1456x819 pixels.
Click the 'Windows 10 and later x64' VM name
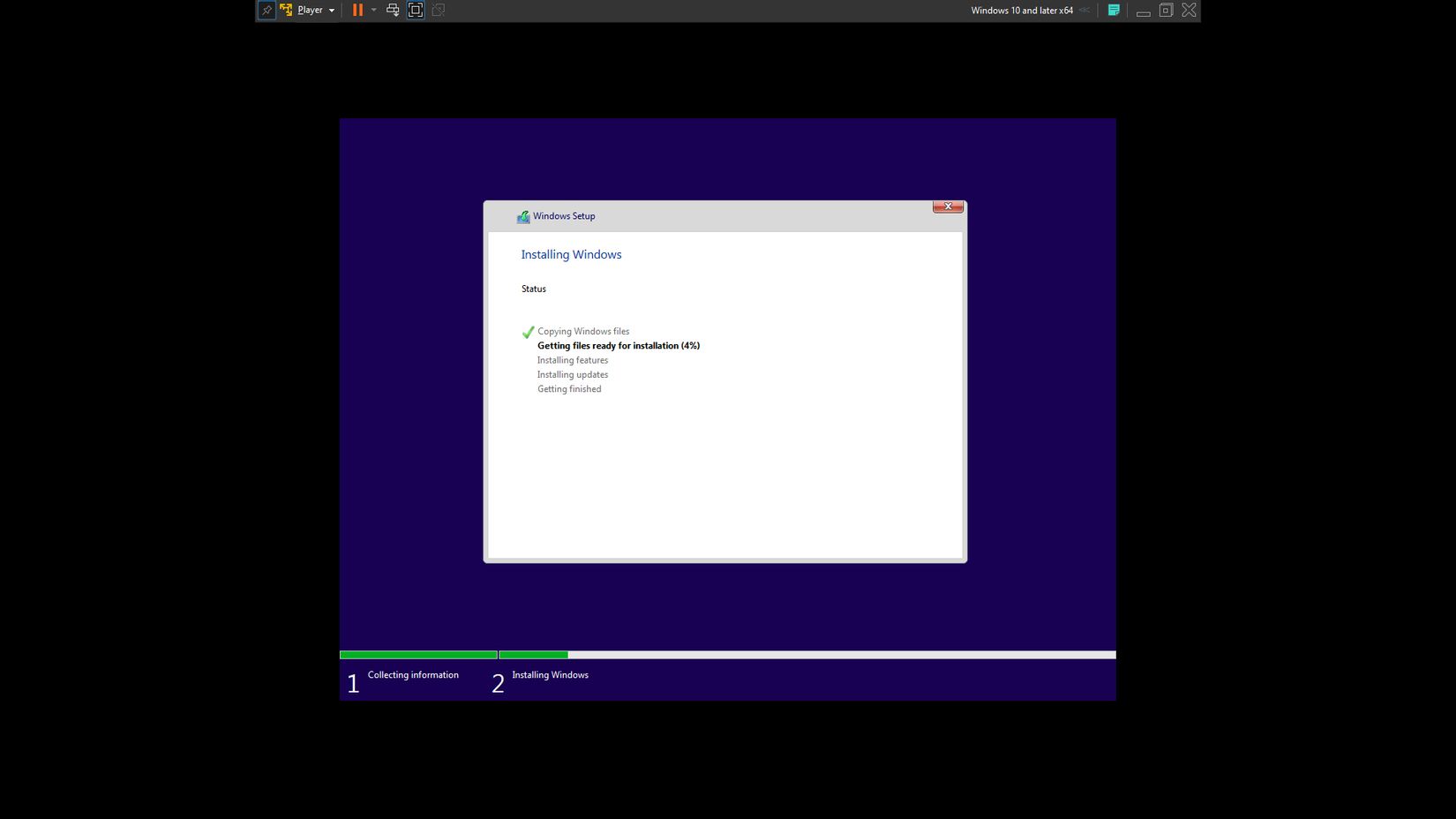pos(1022,11)
